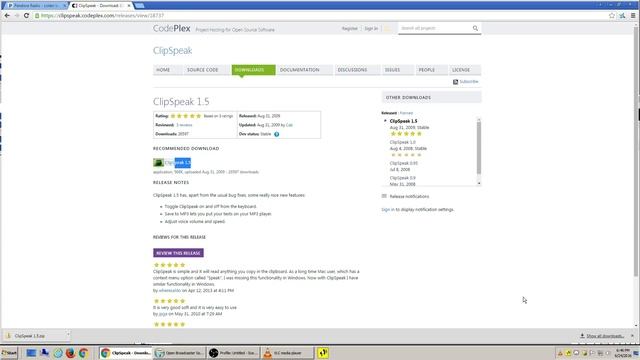
Task: Open the 3 reviews link
Action: (x=184, y=125)
